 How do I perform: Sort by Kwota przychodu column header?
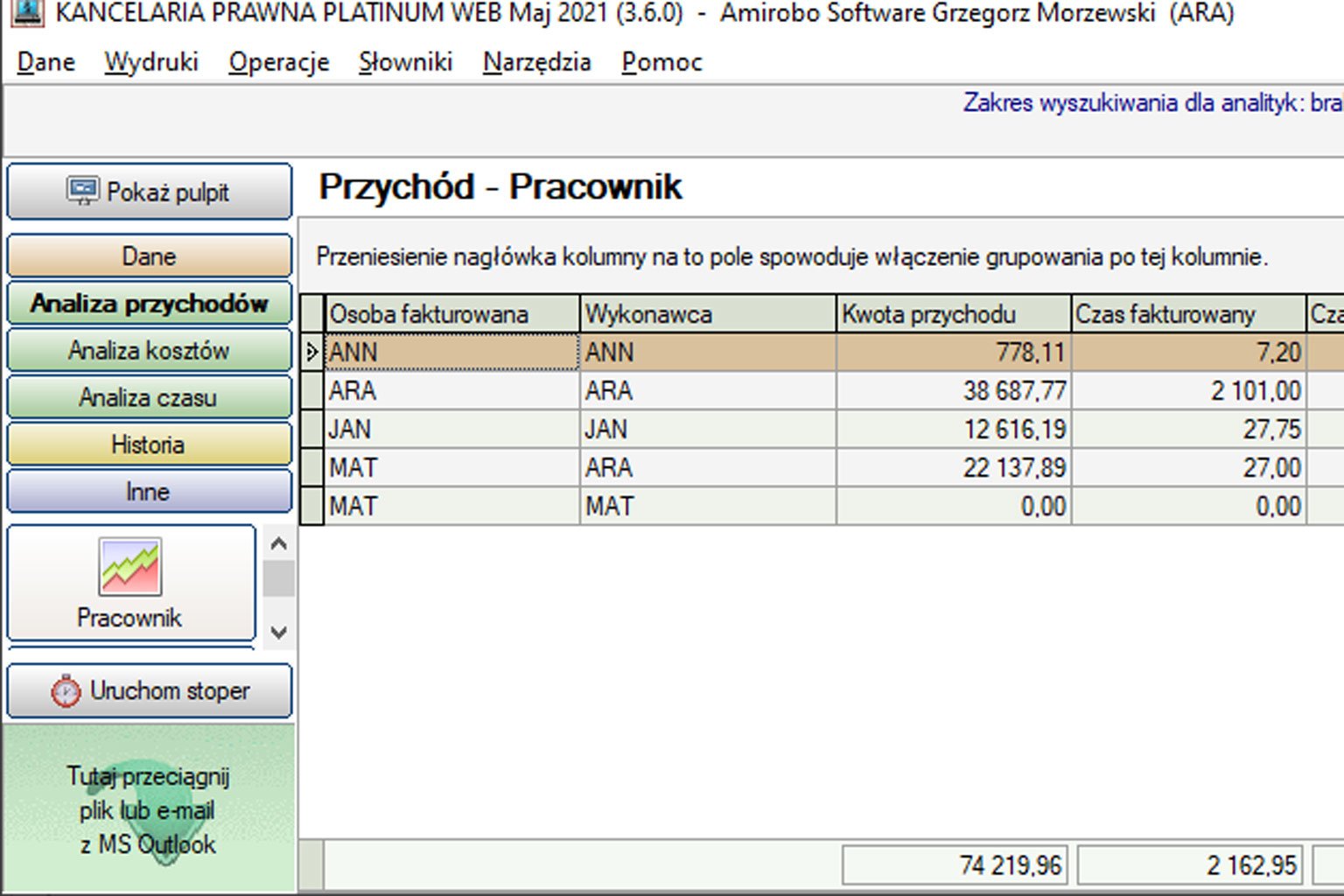coord(952,314)
